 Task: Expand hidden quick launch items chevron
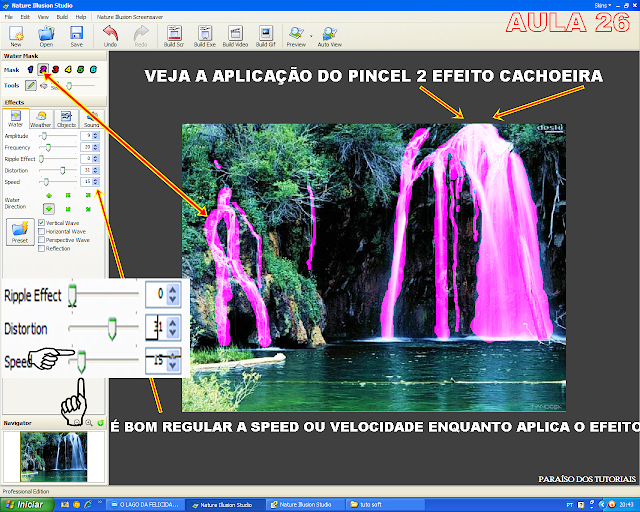click(99, 503)
